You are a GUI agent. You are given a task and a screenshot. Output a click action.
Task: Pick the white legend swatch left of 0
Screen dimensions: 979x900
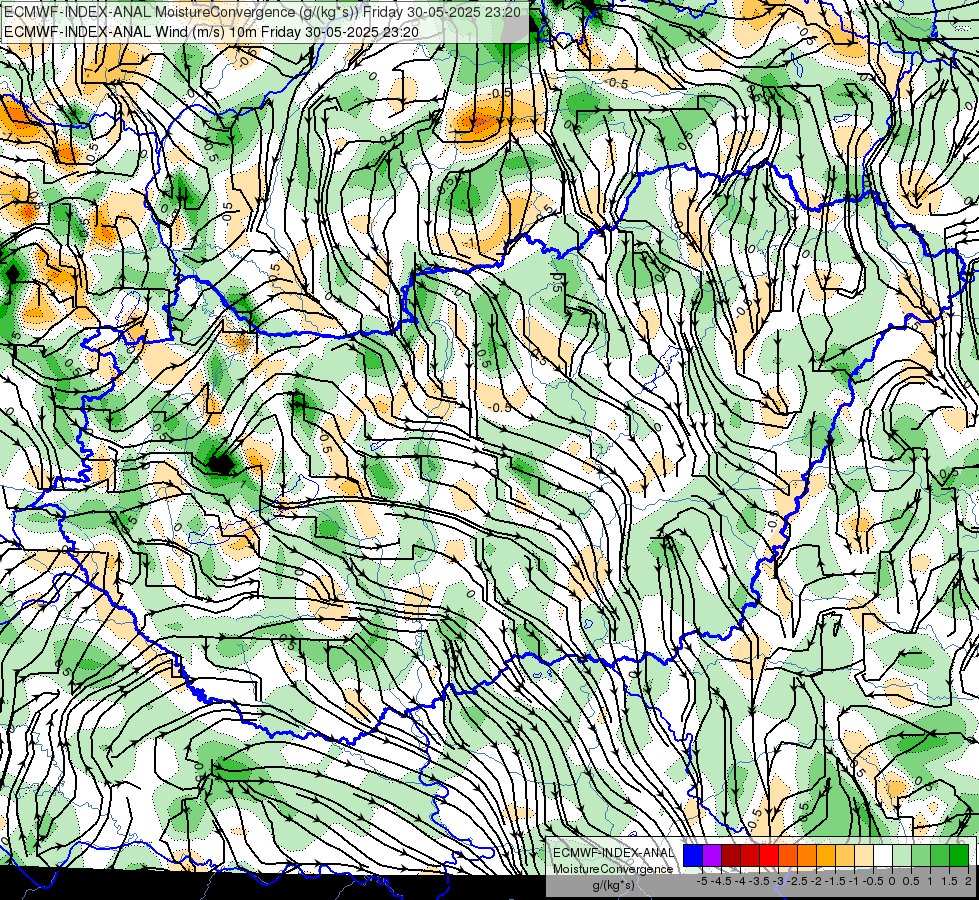(883, 855)
